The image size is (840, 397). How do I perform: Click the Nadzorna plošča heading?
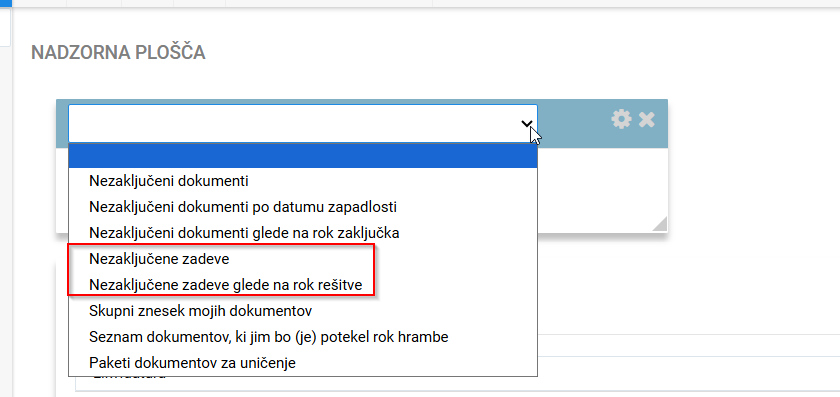[118, 53]
